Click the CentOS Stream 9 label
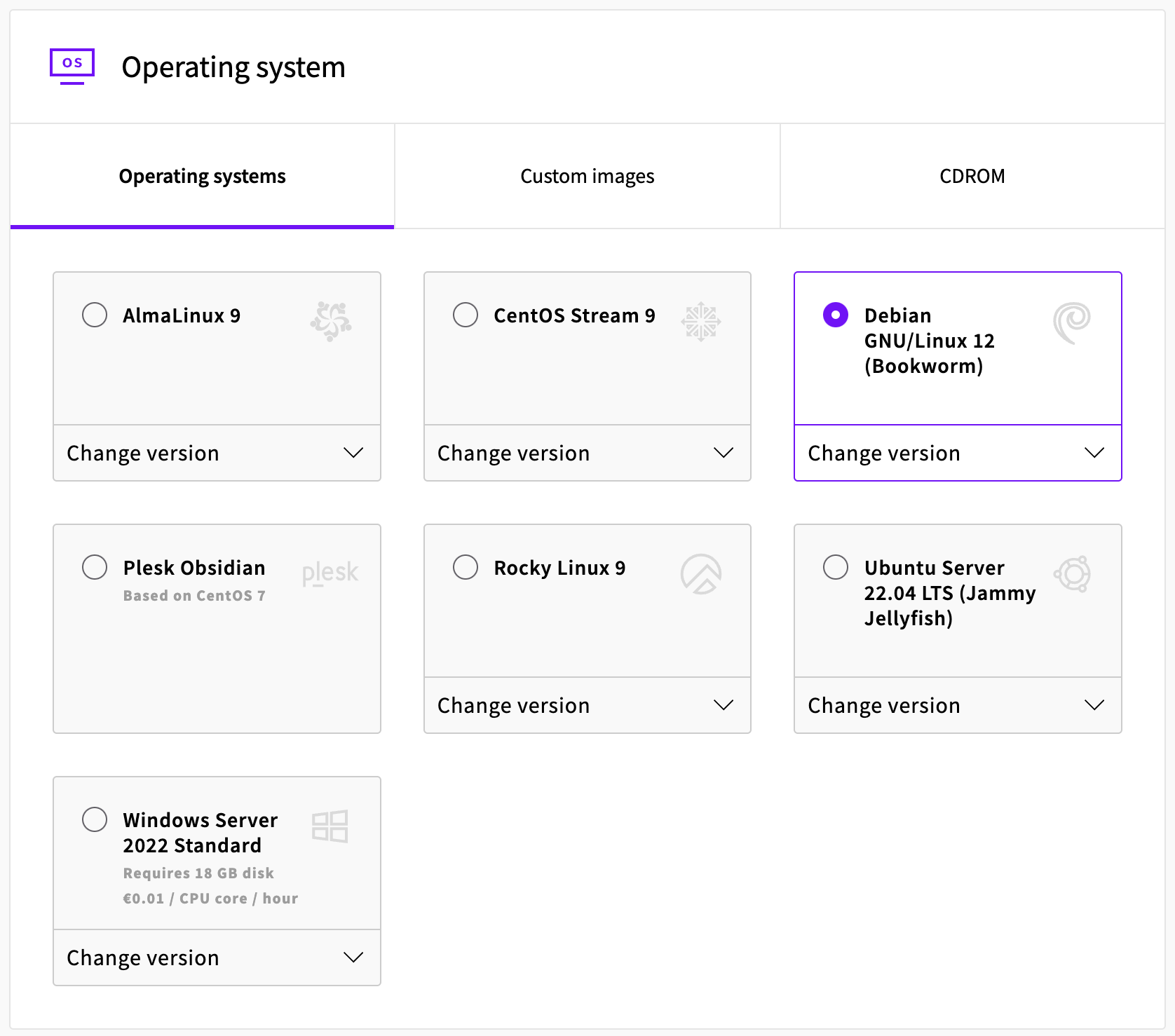Screen dimensions: 1175x1036 tap(574, 315)
